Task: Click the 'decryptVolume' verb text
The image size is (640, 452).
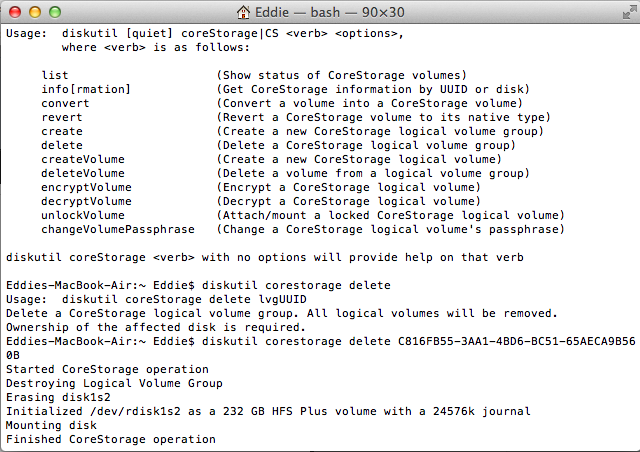Action: click(x=87, y=201)
